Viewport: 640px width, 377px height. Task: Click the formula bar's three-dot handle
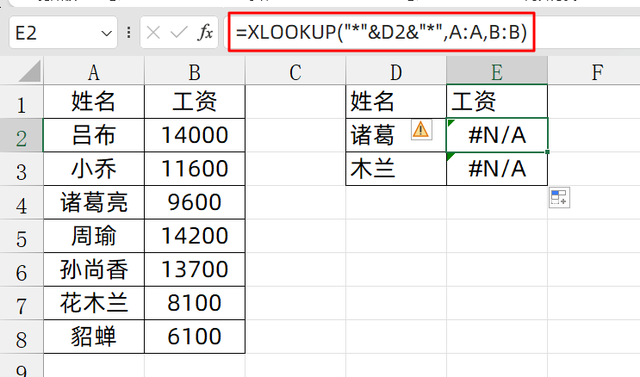pos(129,32)
